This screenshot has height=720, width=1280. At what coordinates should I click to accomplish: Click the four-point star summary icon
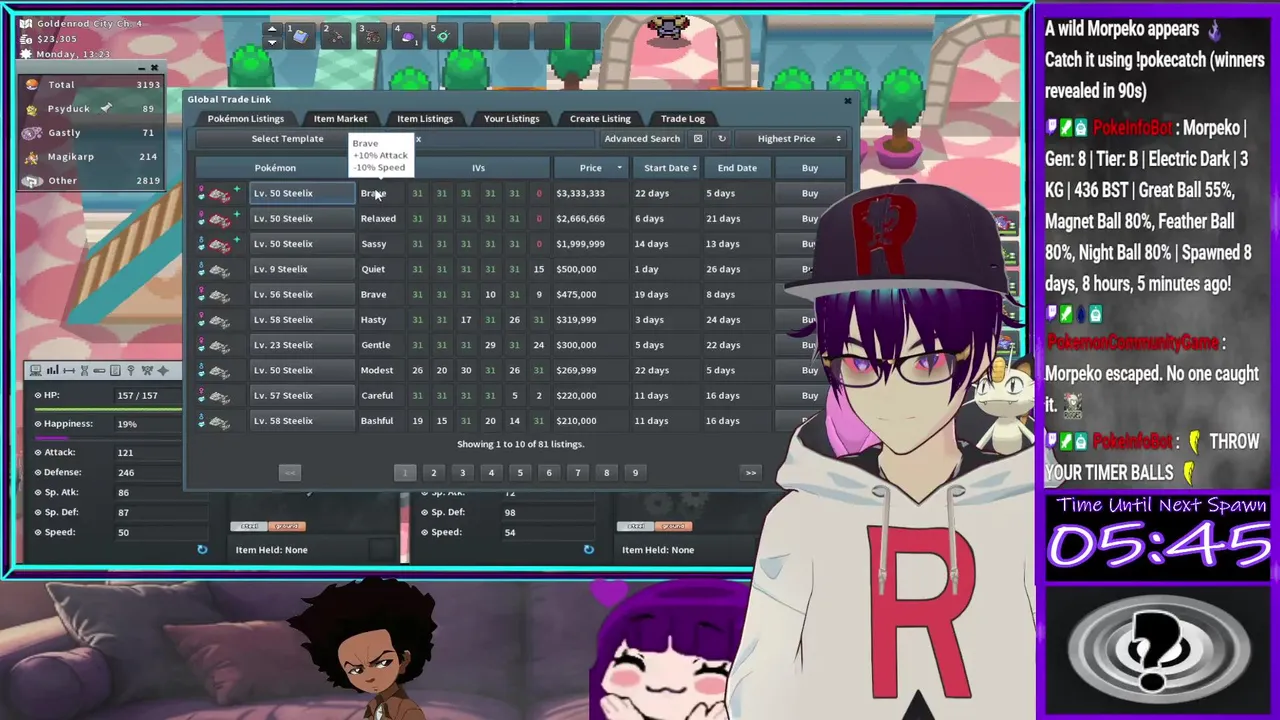(163, 371)
